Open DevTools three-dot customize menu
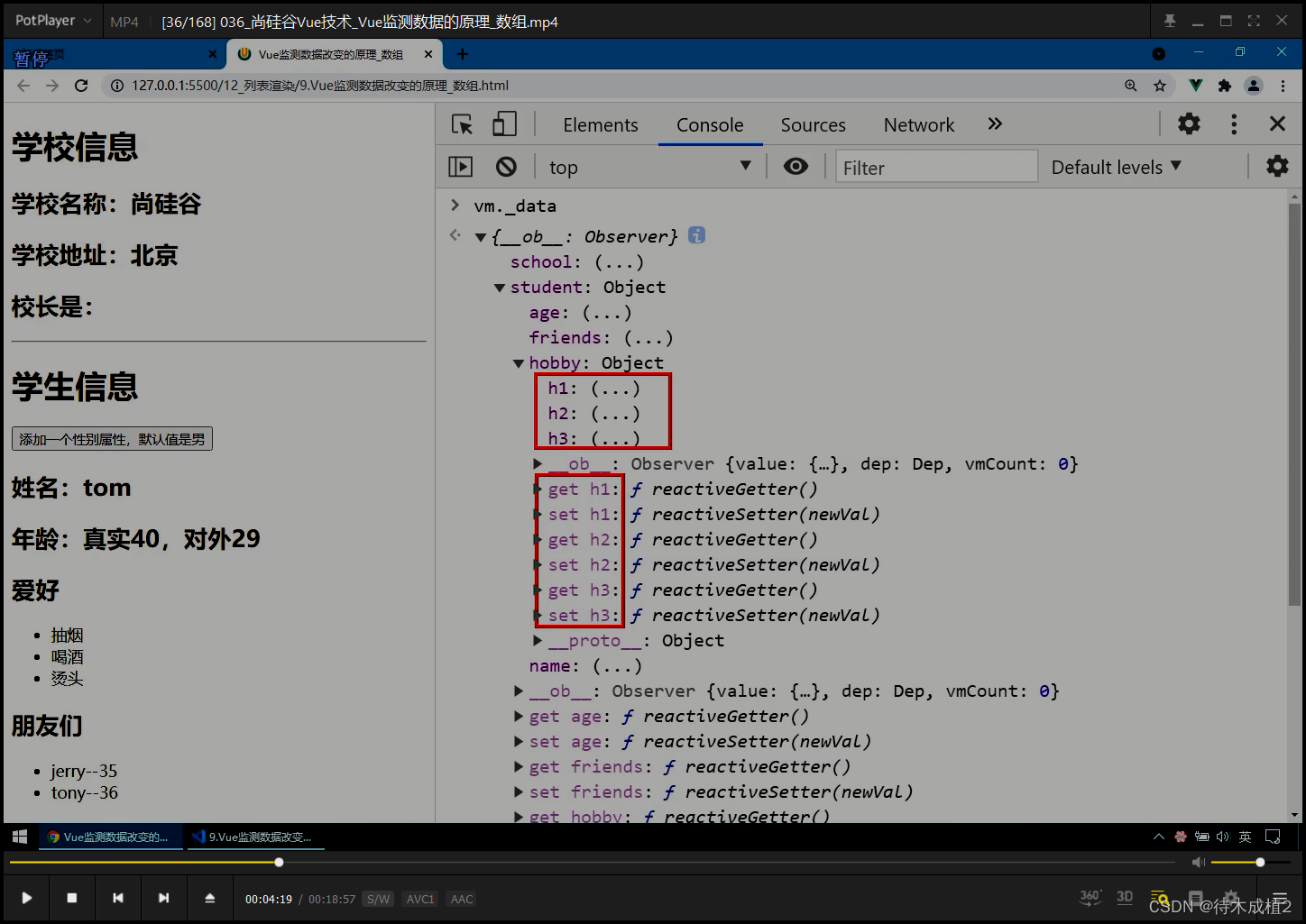Viewport: 1306px width, 924px height. 1234,124
